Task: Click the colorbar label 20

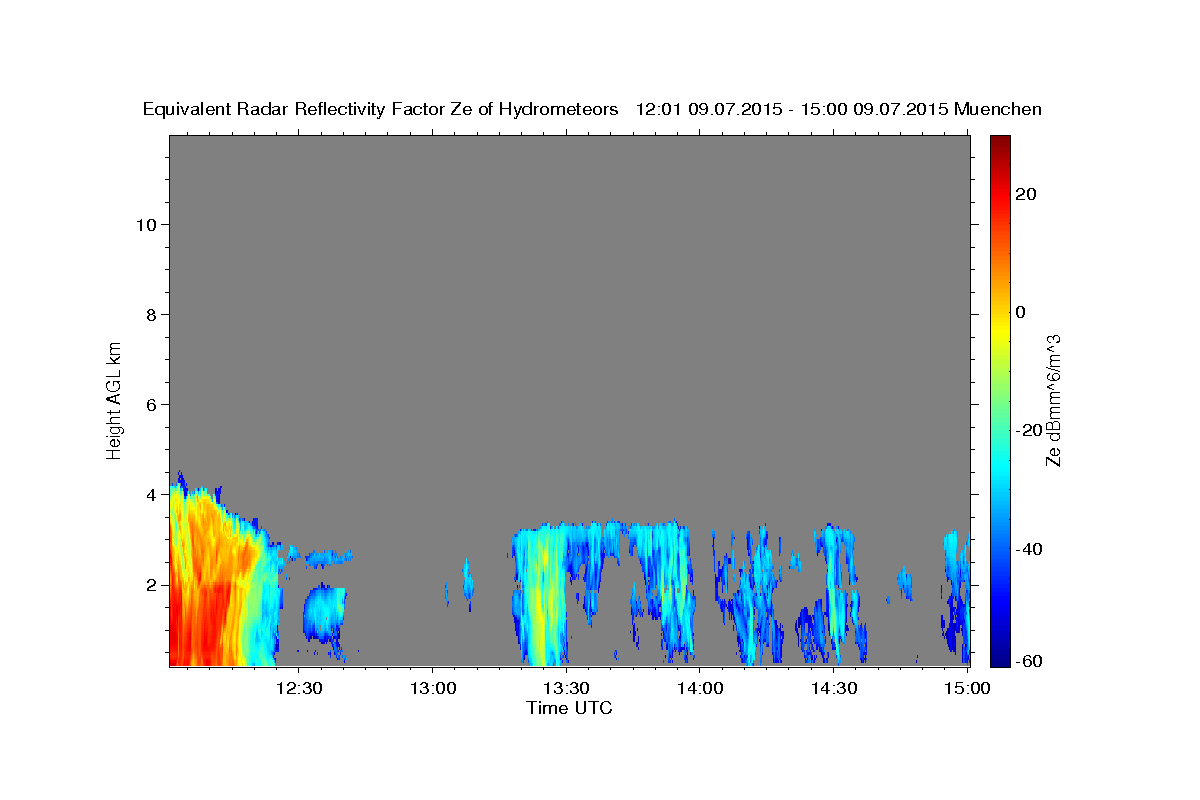Action: [x=1025, y=194]
